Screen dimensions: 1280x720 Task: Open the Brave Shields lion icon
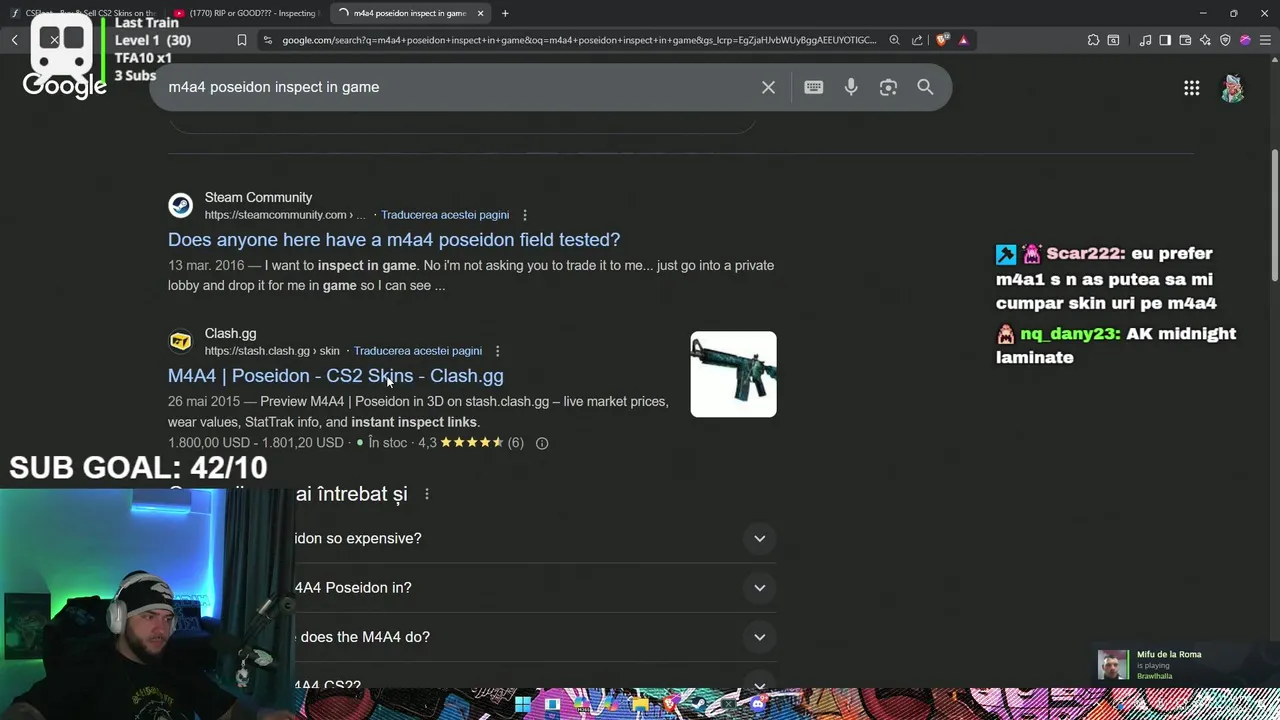pyautogui.click(x=942, y=40)
